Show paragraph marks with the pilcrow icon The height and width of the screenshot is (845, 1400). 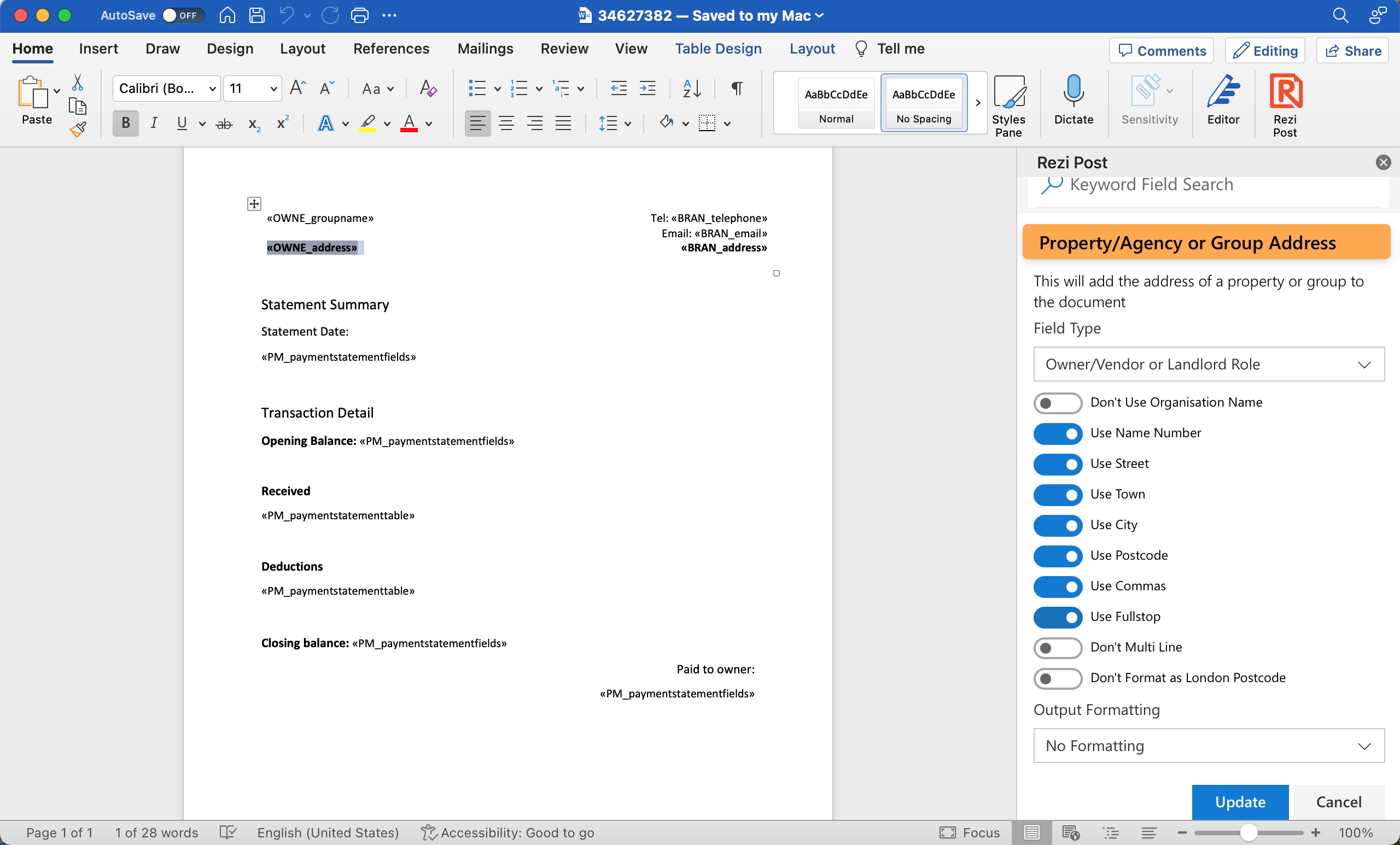(736, 88)
